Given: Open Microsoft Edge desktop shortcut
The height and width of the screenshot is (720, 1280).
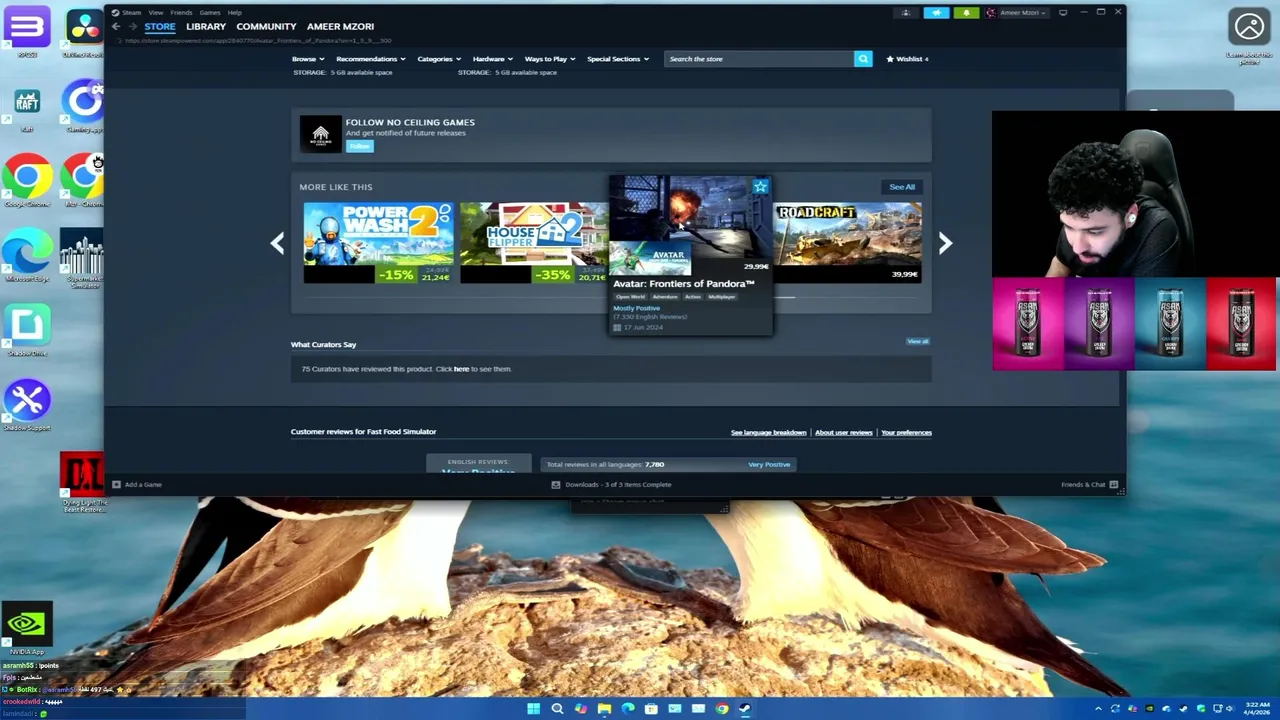Looking at the screenshot, I should click(27, 257).
